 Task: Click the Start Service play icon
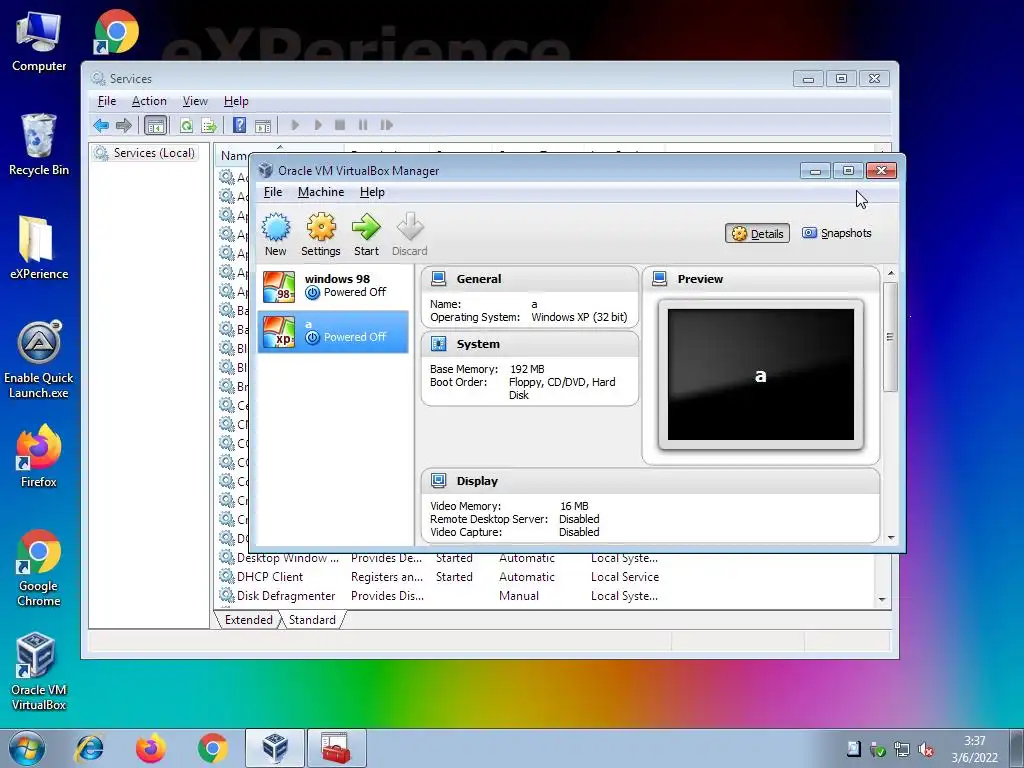(295, 125)
